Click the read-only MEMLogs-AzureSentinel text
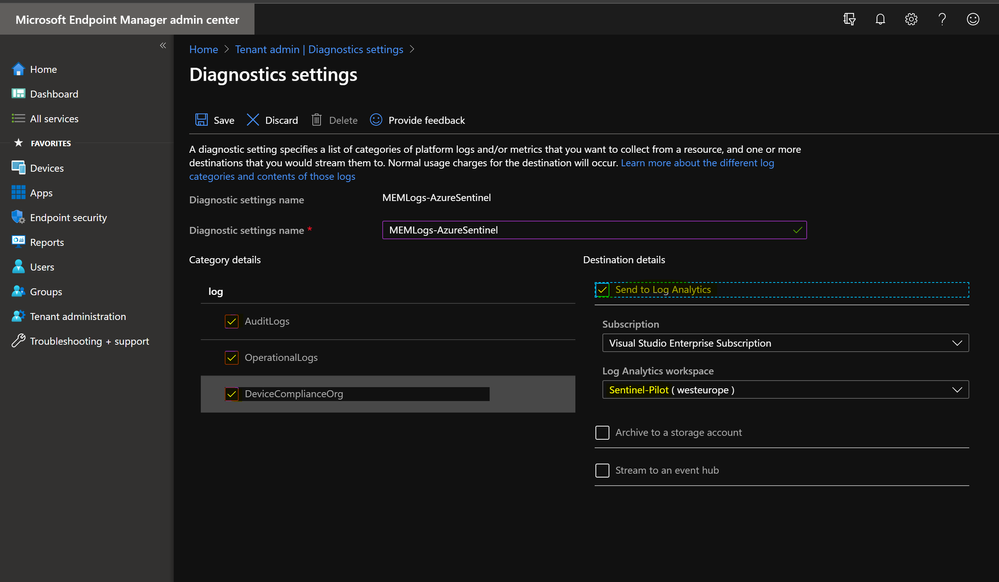 tap(436, 198)
